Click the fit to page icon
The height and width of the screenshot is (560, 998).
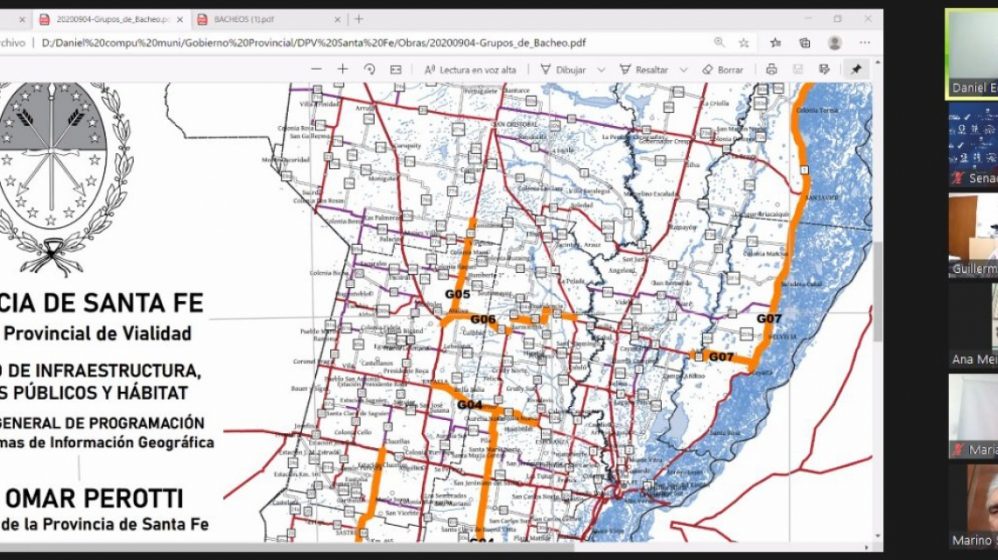click(x=396, y=69)
